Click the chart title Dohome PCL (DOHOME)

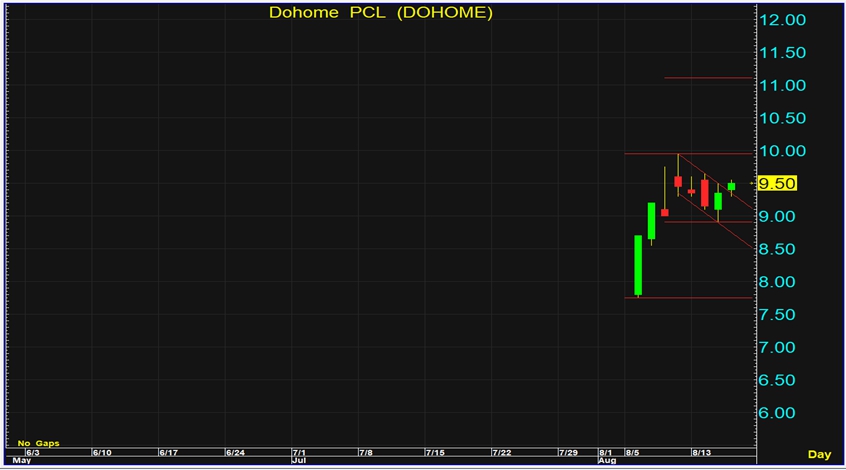pos(380,12)
